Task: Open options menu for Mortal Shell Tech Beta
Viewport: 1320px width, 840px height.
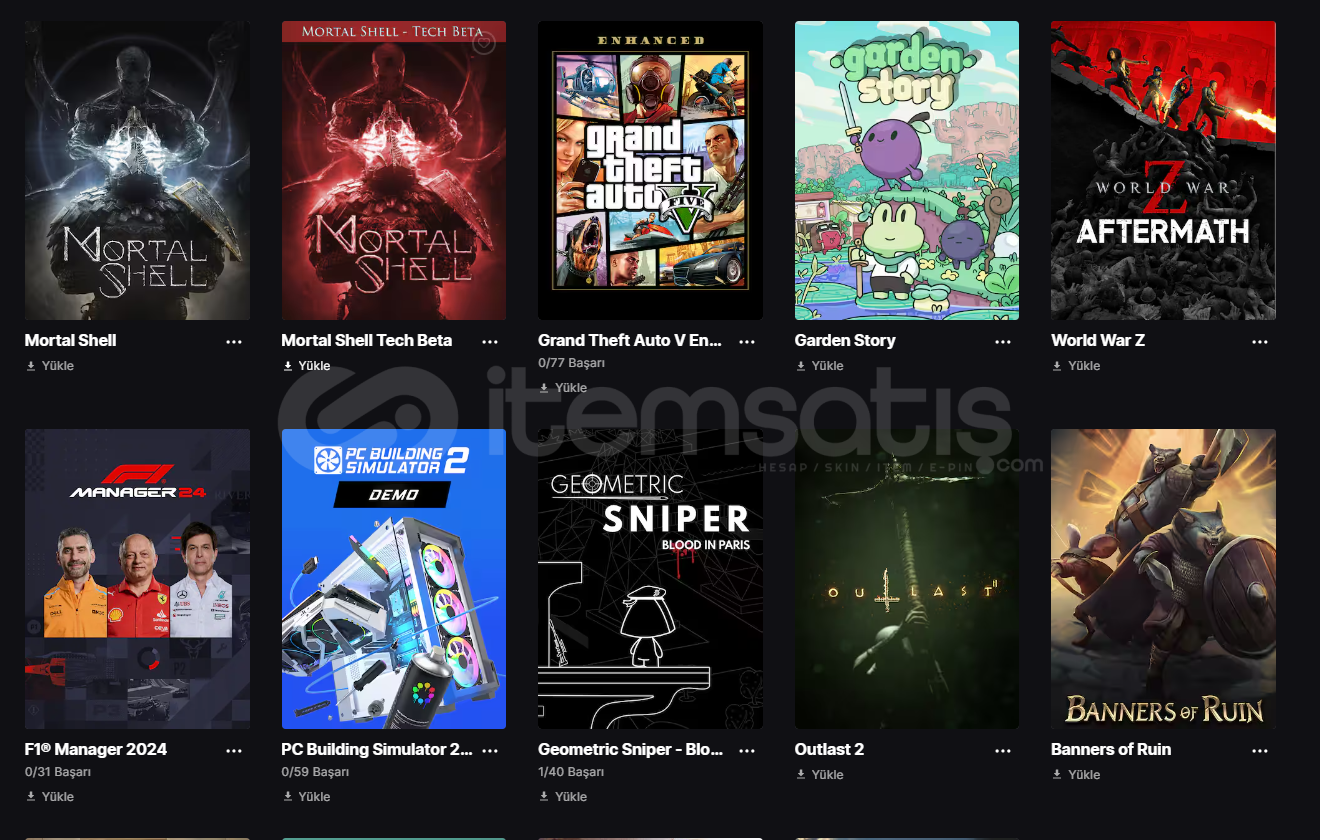Action: pos(490,341)
